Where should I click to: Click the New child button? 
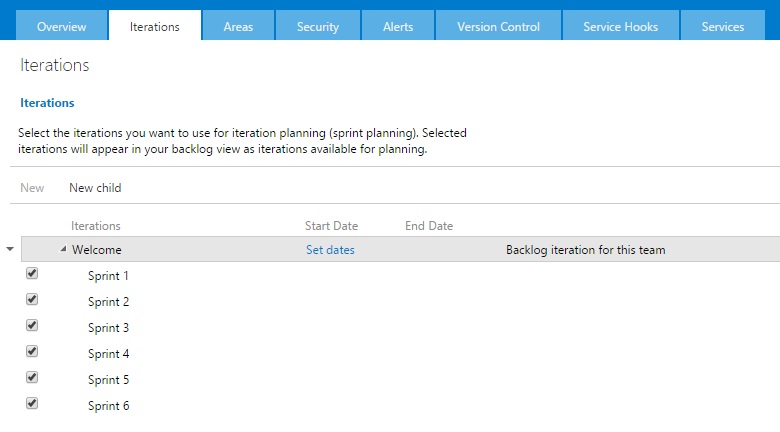pyautogui.click(x=95, y=188)
